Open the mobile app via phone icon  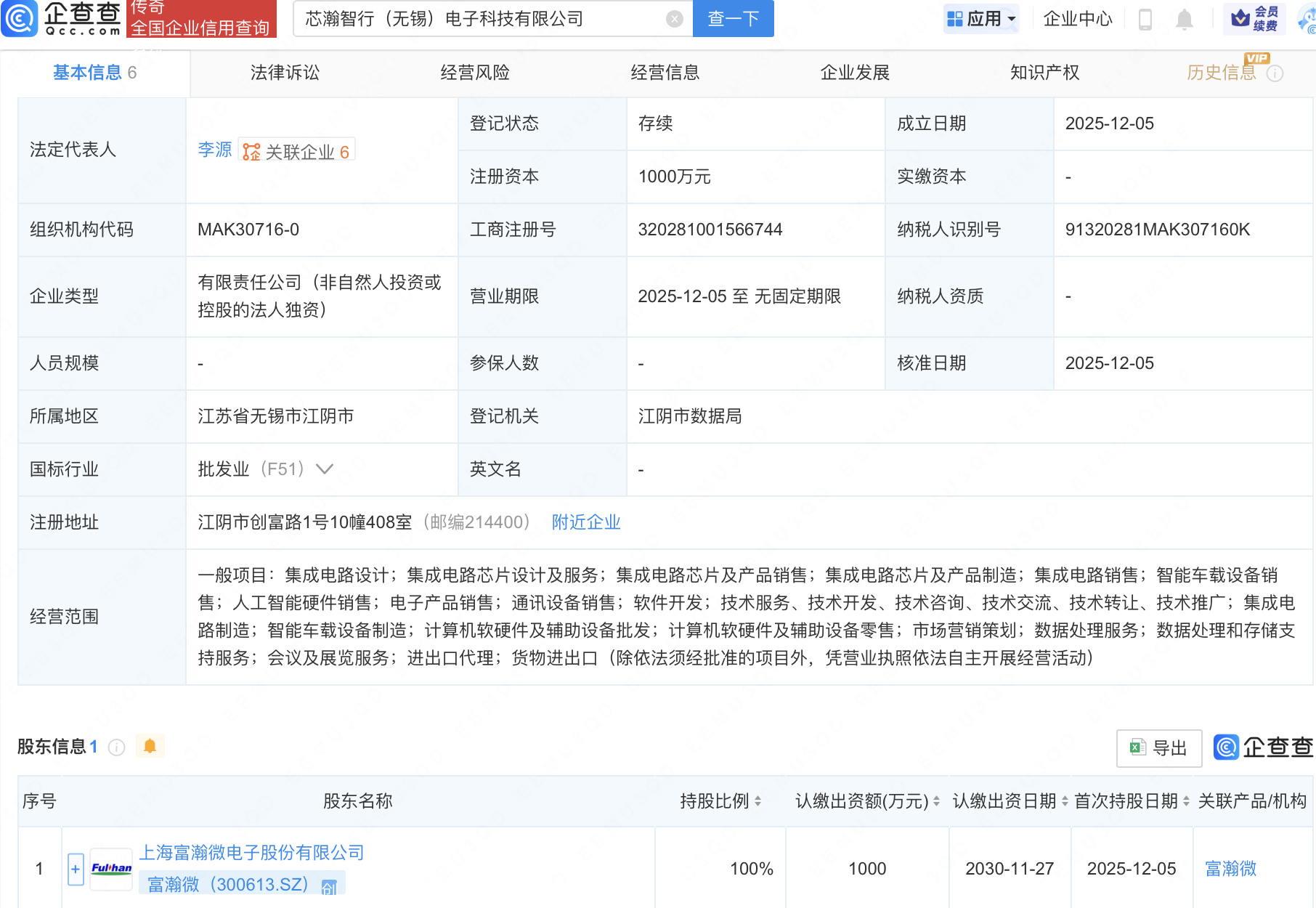[x=1146, y=19]
